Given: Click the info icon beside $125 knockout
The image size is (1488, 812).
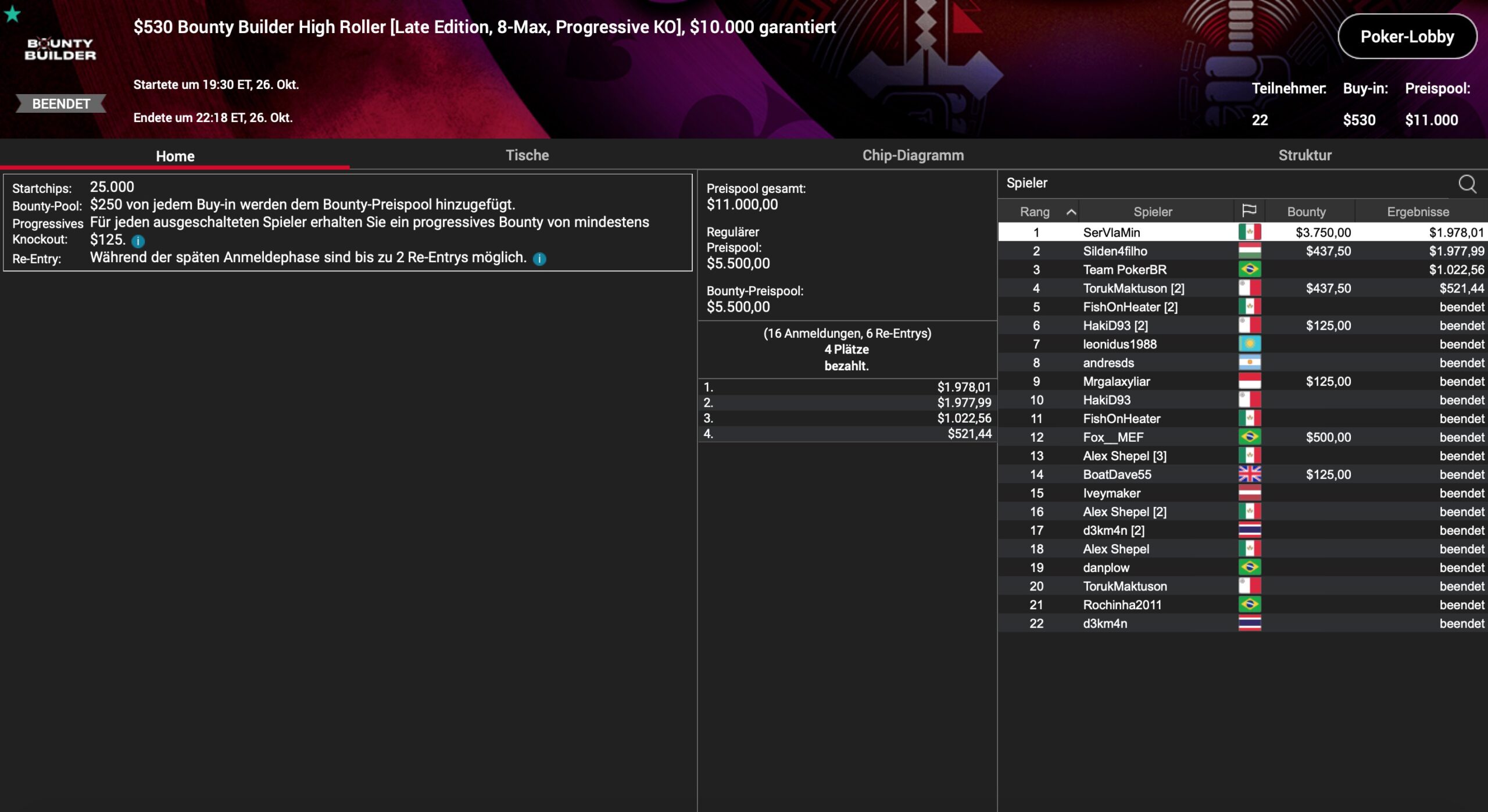Looking at the screenshot, I should point(138,241).
